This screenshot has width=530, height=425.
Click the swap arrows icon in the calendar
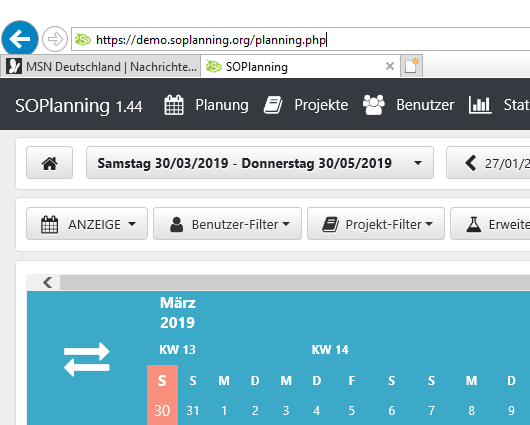(x=87, y=359)
